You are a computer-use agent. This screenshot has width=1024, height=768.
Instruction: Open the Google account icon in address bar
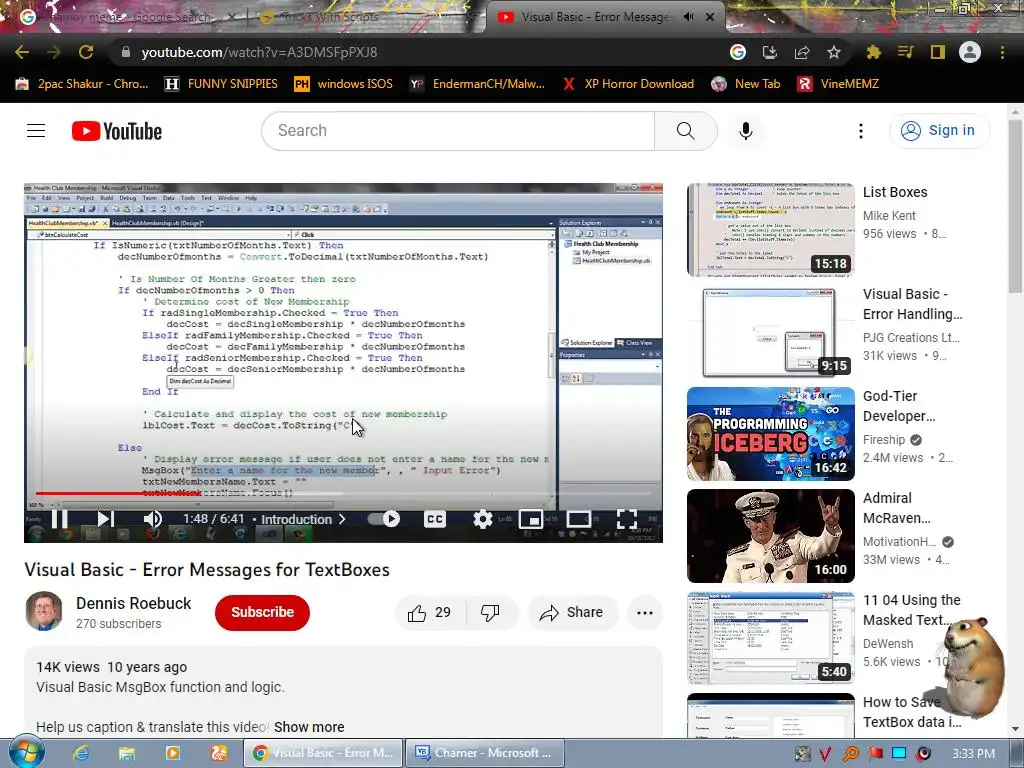click(x=738, y=52)
